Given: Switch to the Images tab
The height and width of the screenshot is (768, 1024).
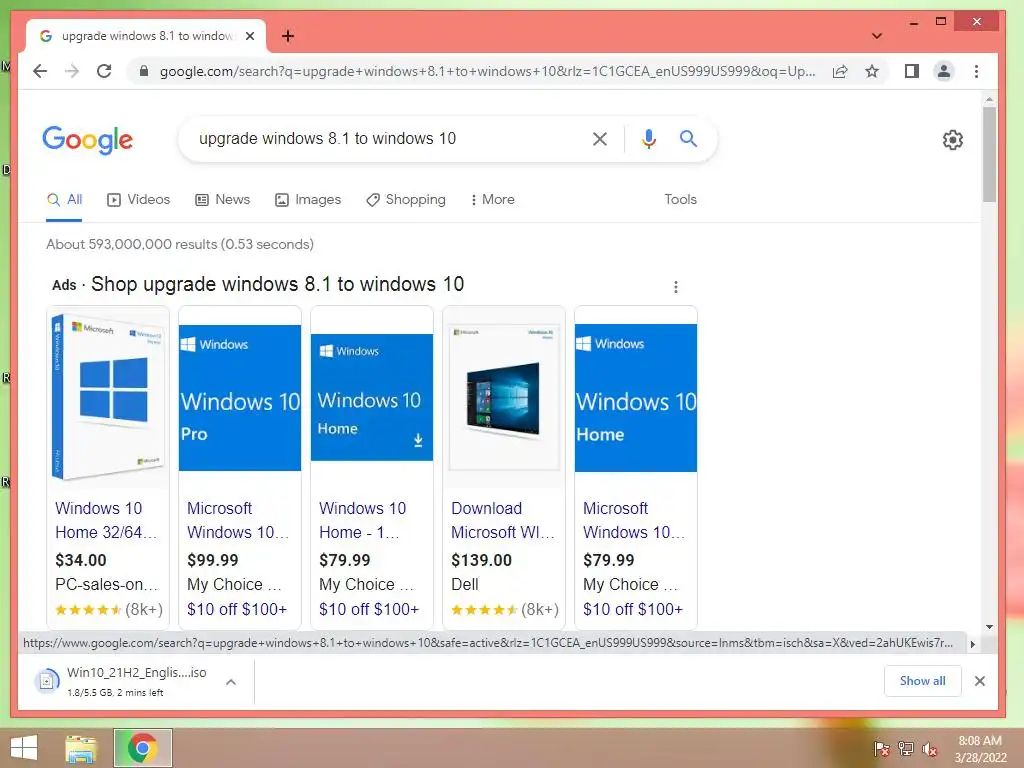Looking at the screenshot, I should point(308,200).
